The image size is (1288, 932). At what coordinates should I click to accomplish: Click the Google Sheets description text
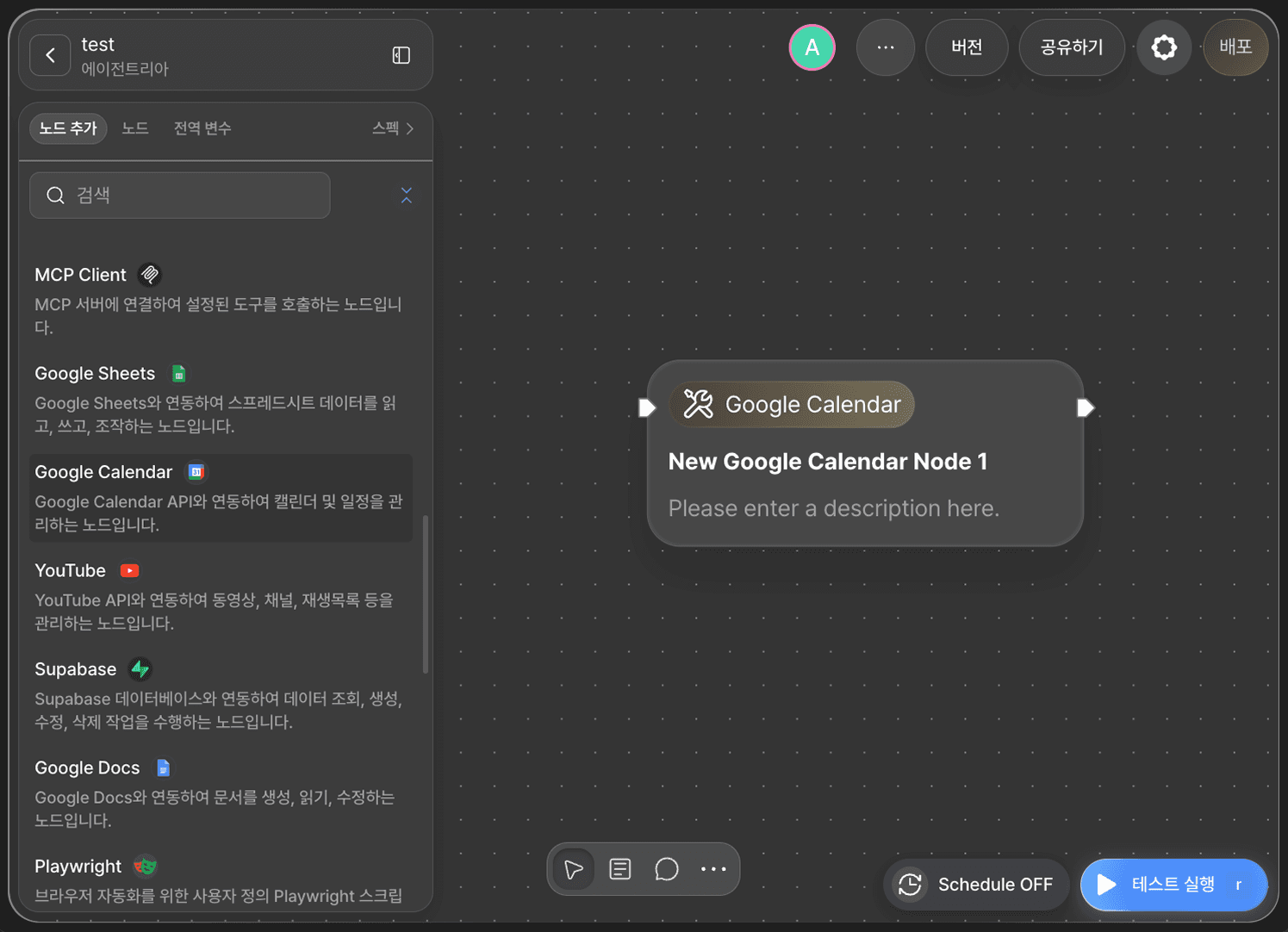215,414
